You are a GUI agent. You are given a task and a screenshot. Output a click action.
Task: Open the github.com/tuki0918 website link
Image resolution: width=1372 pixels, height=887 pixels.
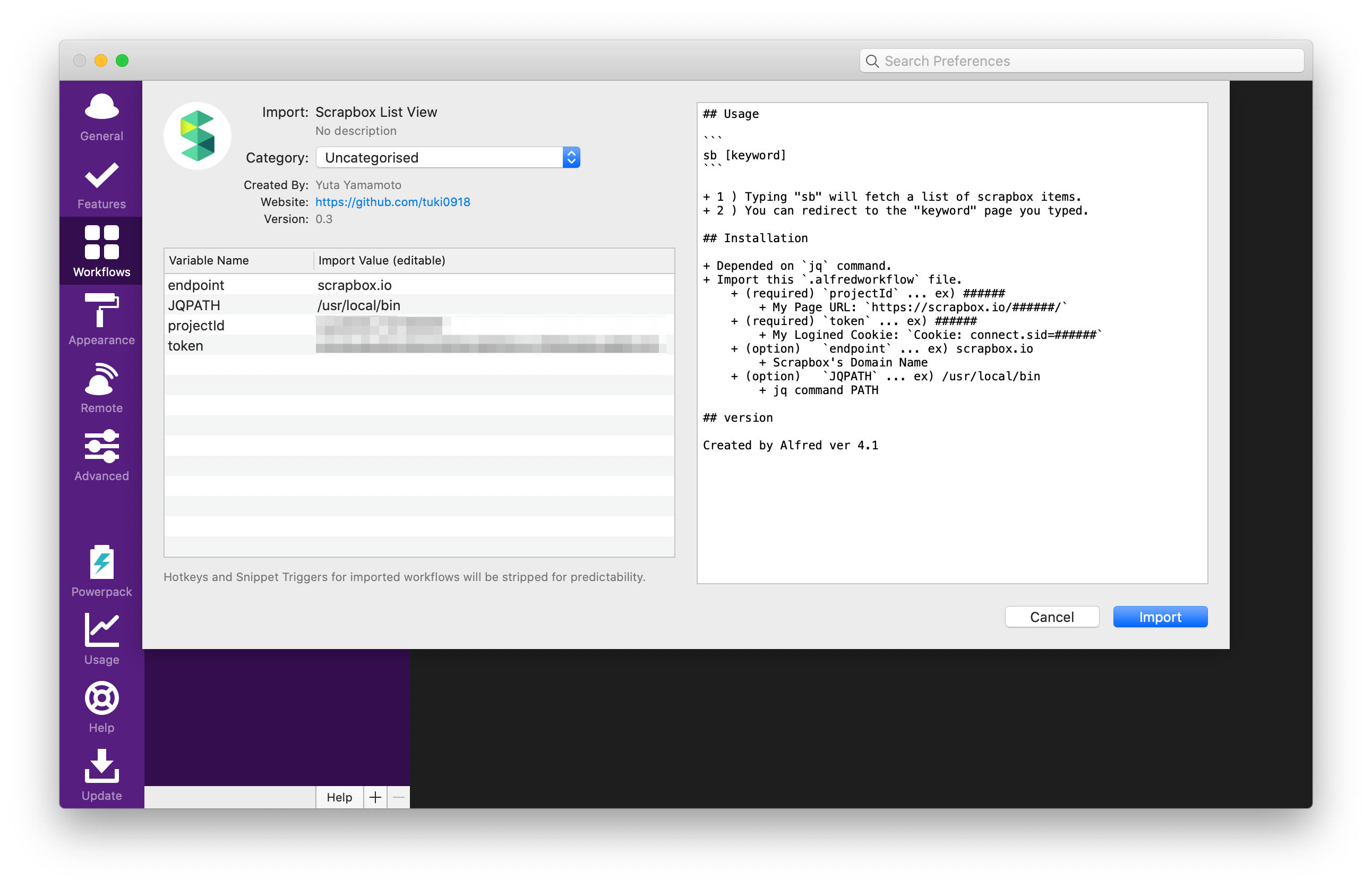(393, 202)
